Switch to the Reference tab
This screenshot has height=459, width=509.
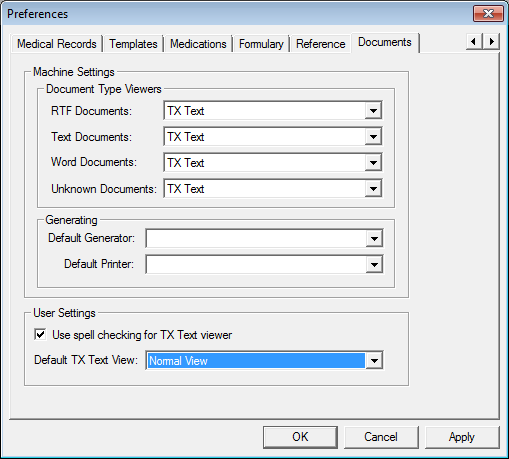point(321,44)
